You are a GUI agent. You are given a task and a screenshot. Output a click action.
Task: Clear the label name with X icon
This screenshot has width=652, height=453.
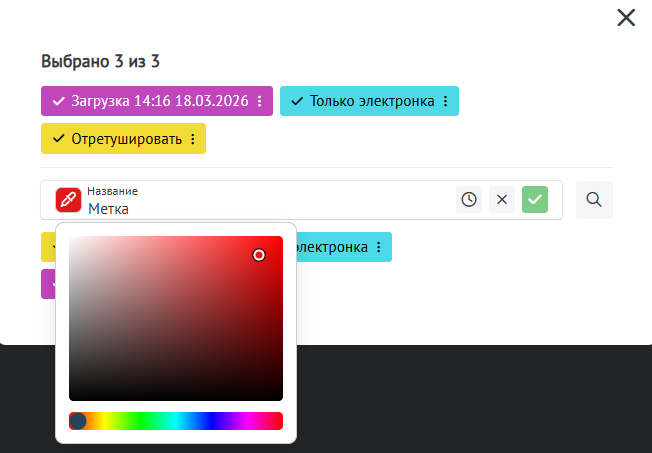point(502,200)
